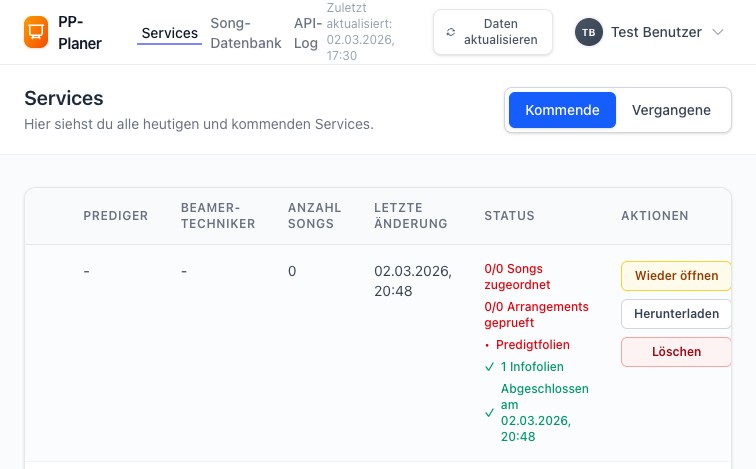The image size is (756, 469).
Task: Click the refresh icon in Daten aktualisieren
Action: [x=451, y=32]
